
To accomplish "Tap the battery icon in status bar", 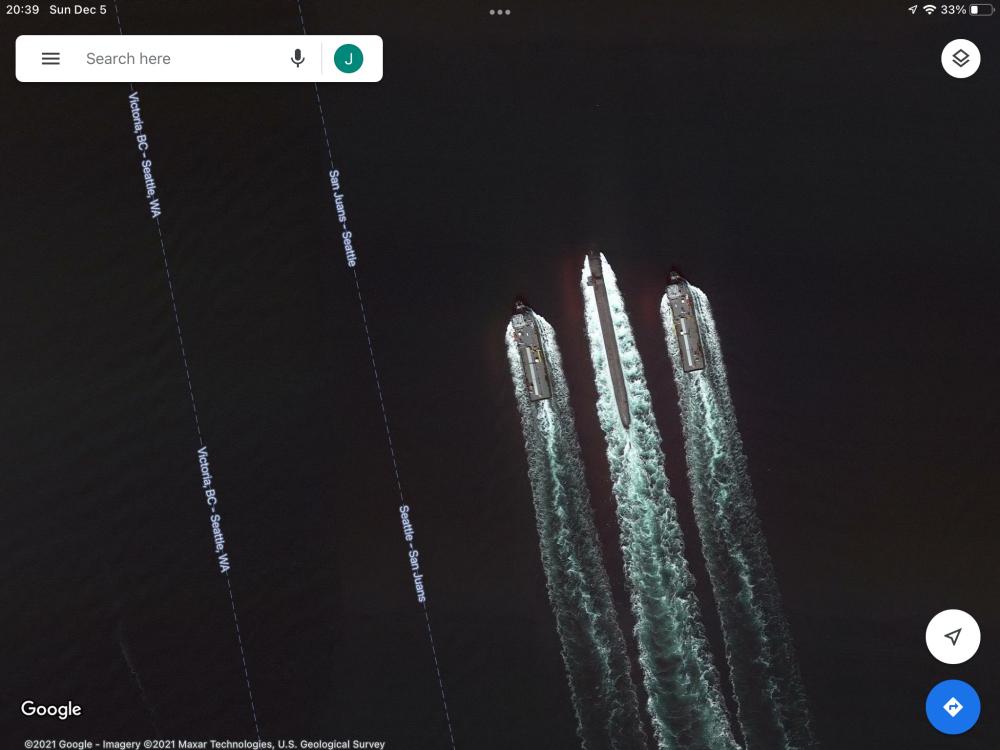I will coord(980,10).
